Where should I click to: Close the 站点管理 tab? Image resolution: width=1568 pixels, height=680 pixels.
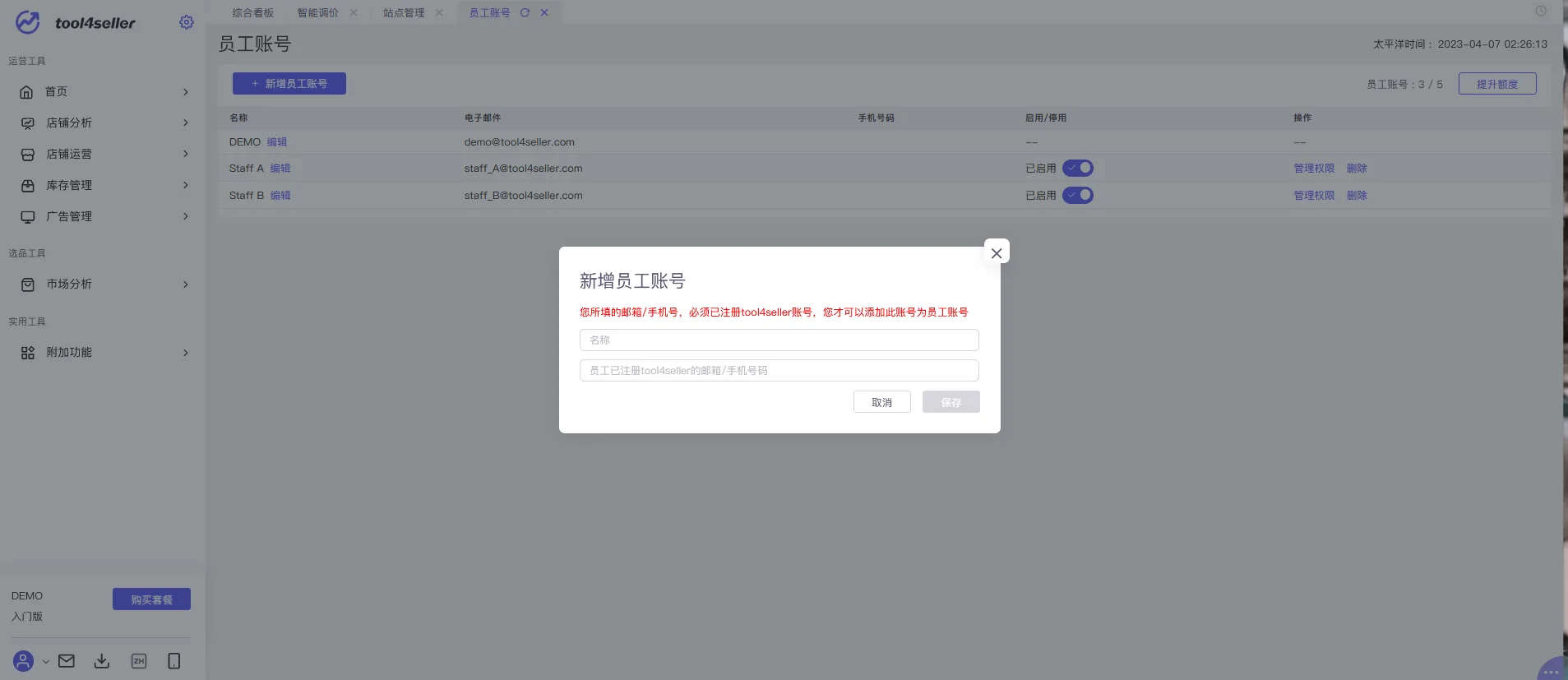click(439, 12)
